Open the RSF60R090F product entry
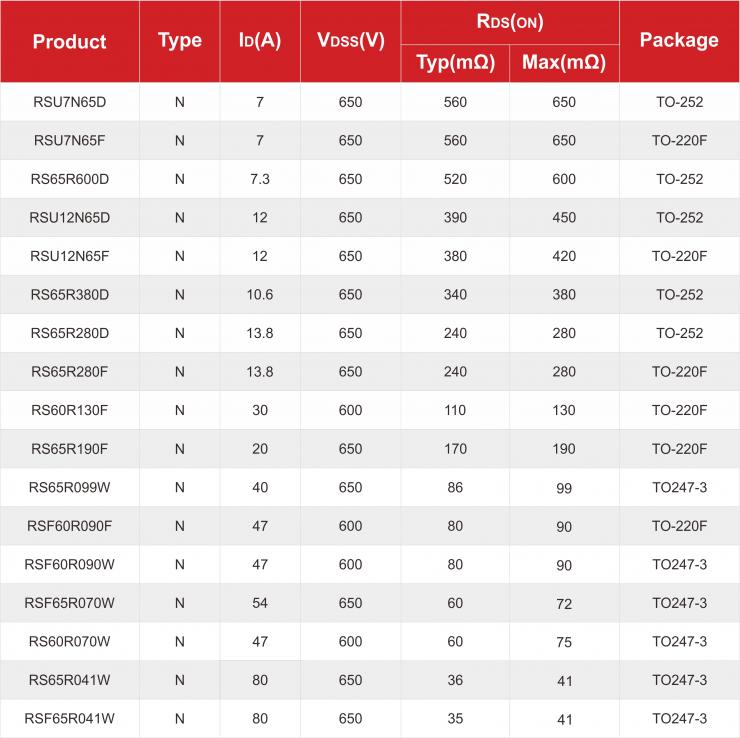This screenshot has height=738, width=740. 69,526
